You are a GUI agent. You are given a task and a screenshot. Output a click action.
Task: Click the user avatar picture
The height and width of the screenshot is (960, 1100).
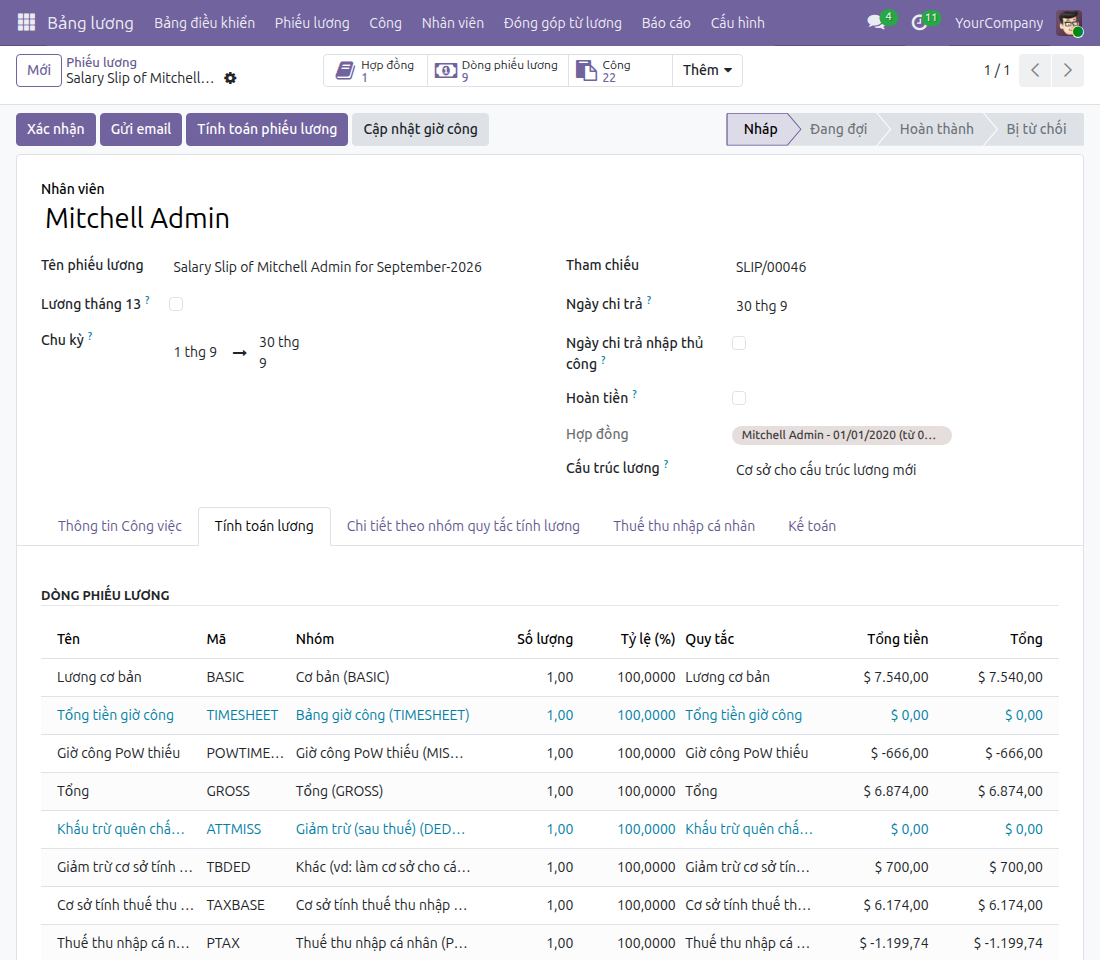coord(1069,22)
